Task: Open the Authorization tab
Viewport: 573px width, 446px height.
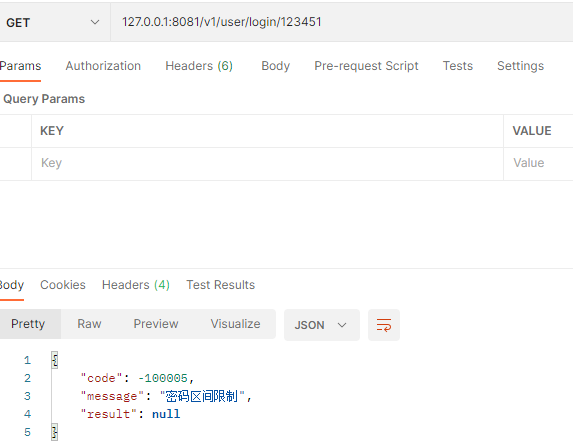Action: click(x=103, y=66)
